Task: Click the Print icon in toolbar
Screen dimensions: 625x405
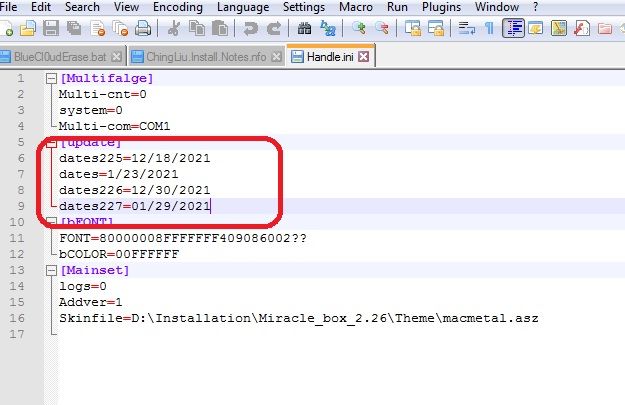Action: tap(143, 30)
